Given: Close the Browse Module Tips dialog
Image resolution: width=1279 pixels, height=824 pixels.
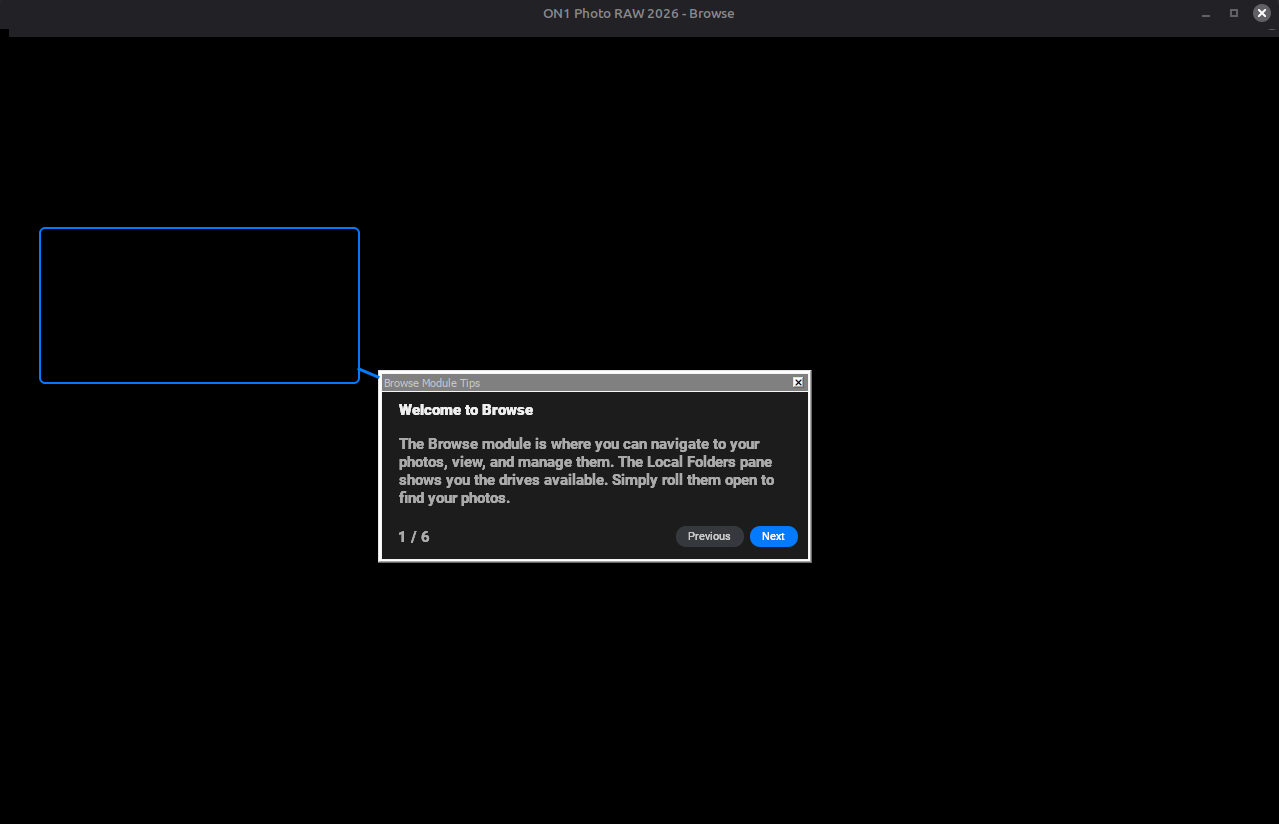Looking at the screenshot, I should pos(797,382).
